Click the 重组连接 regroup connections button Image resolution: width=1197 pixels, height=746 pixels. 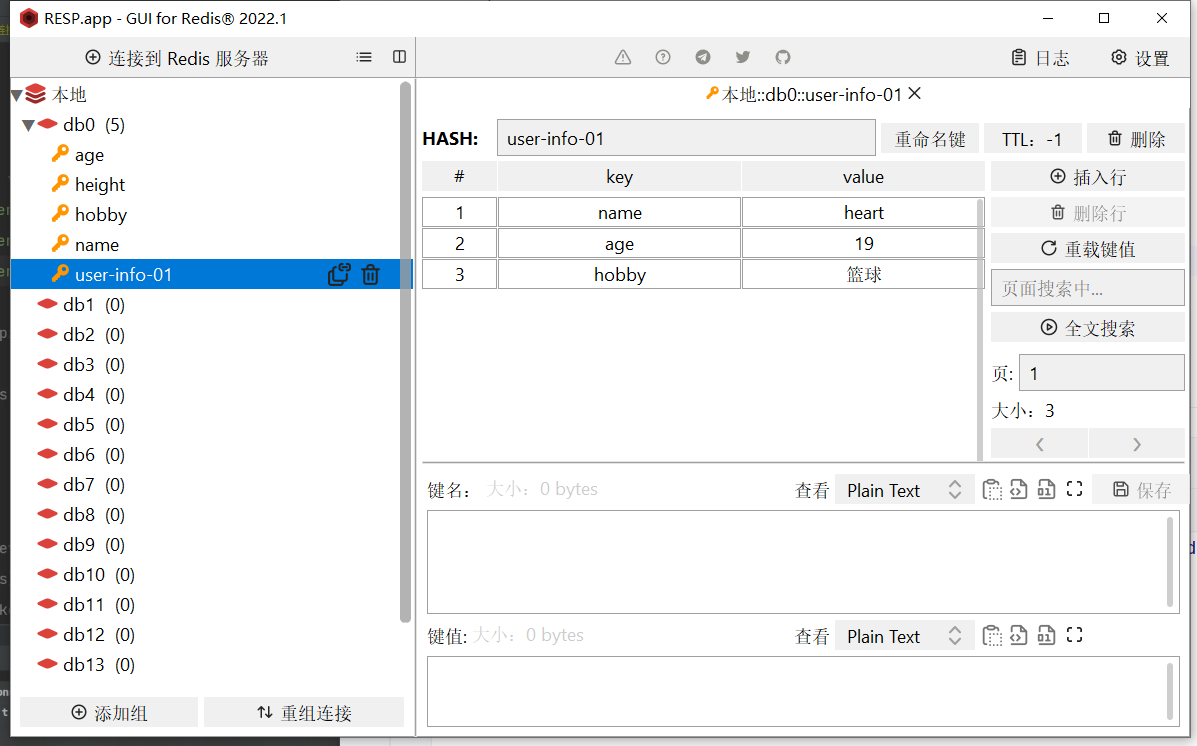pos(304,713)
